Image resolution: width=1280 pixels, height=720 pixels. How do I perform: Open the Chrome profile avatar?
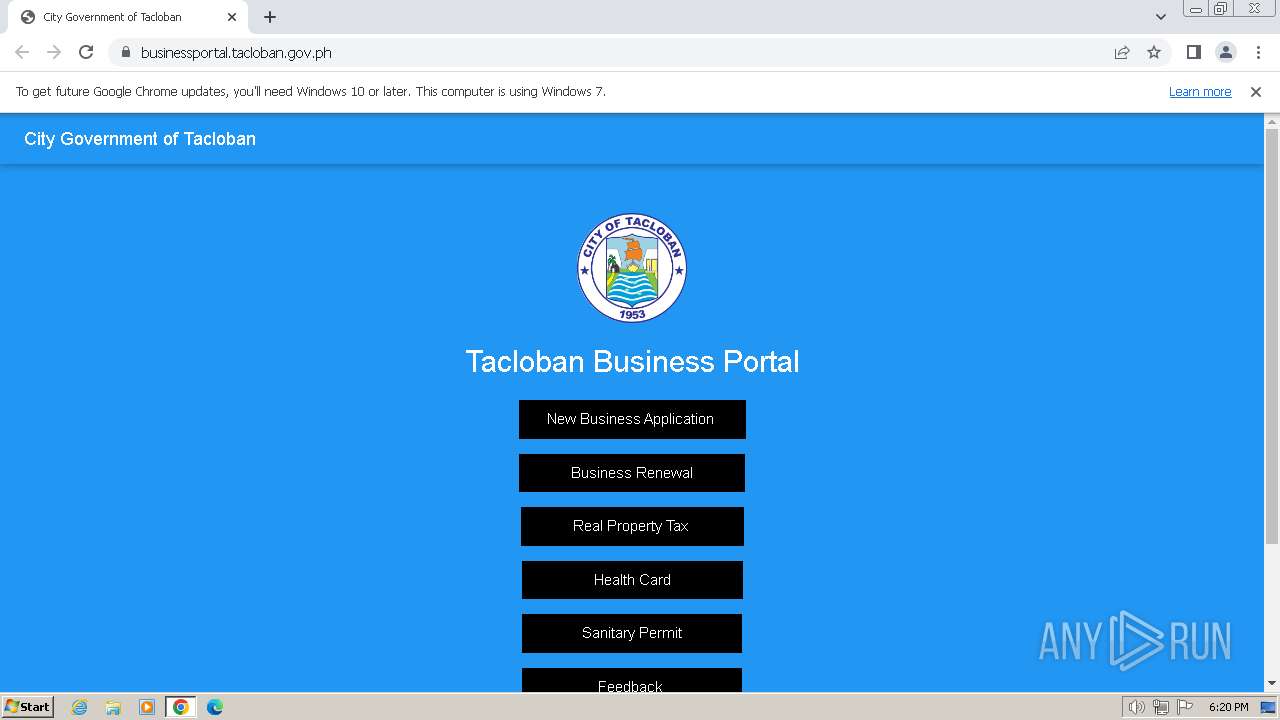[1226, 52]
